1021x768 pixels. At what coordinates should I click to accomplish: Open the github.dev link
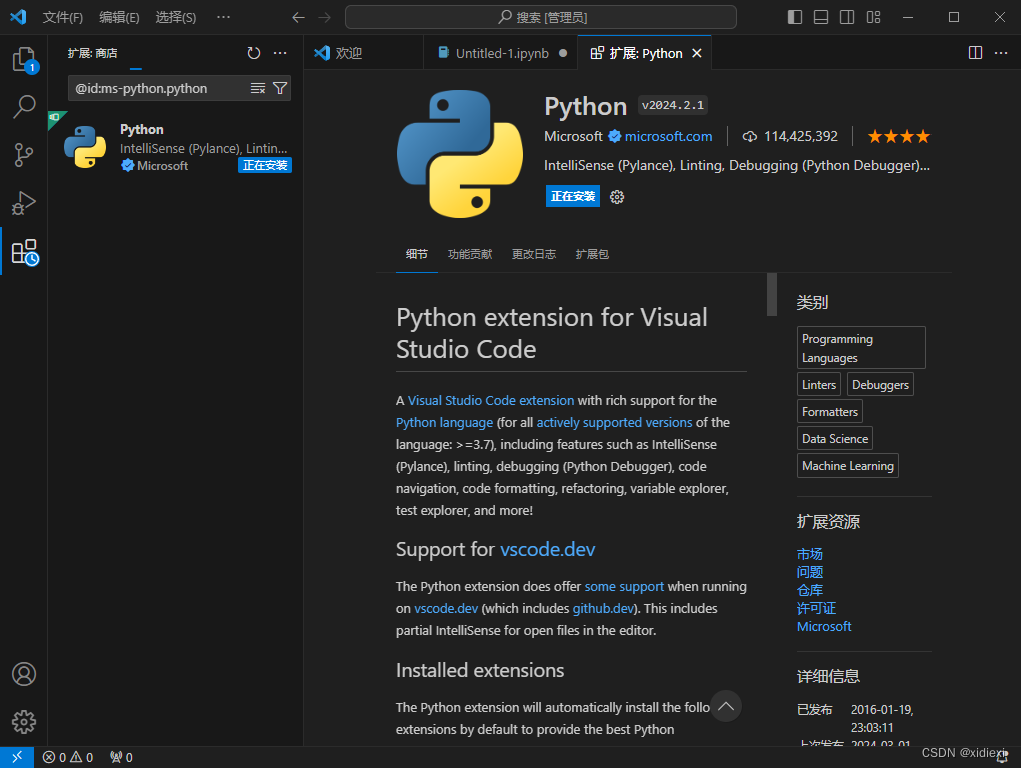pos(603,608)
